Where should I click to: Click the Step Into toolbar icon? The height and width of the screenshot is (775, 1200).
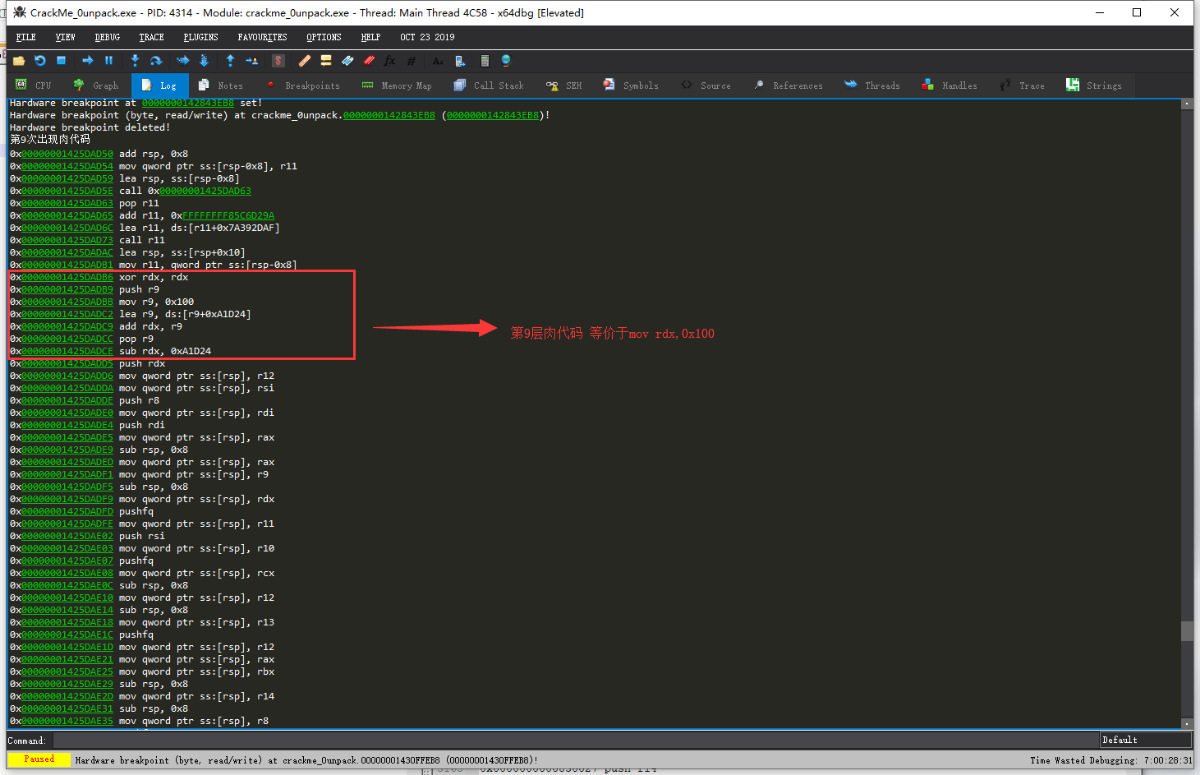tap(134, 60)
